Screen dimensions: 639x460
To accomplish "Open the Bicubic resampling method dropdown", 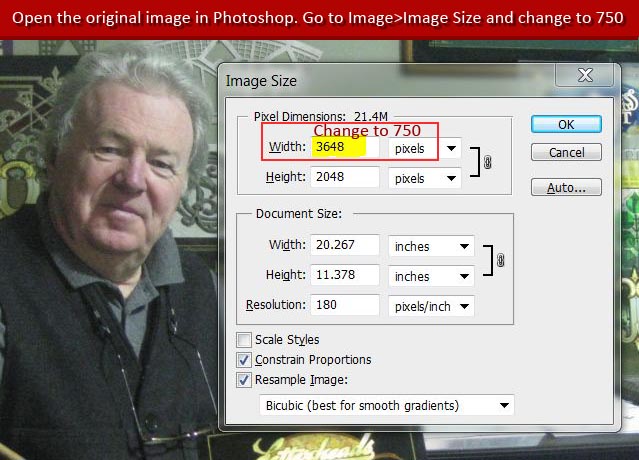I will [387, 405].
